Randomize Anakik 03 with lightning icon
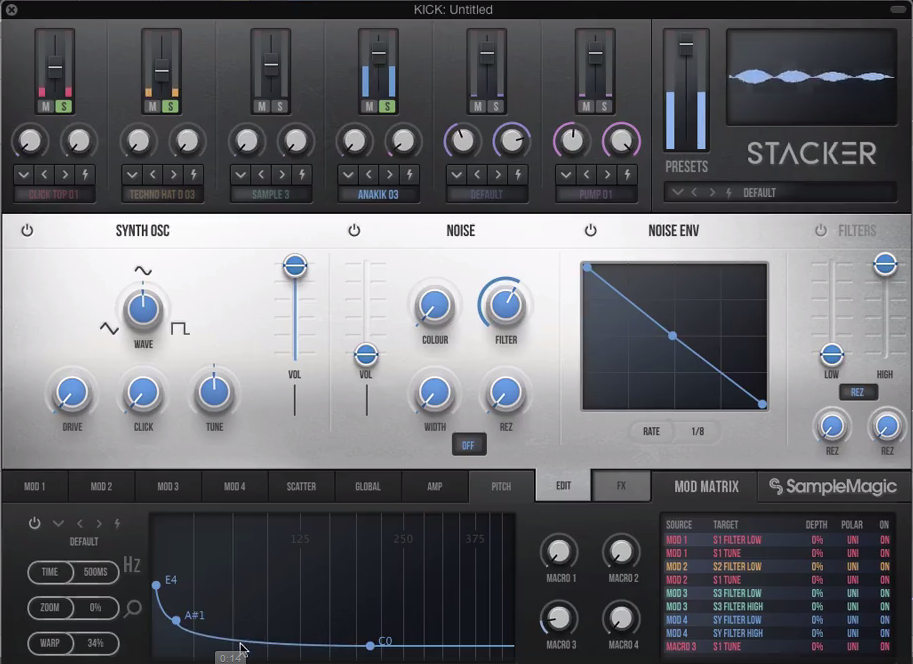913x664 pixels. pyautogui.click(x=409, y=174)
